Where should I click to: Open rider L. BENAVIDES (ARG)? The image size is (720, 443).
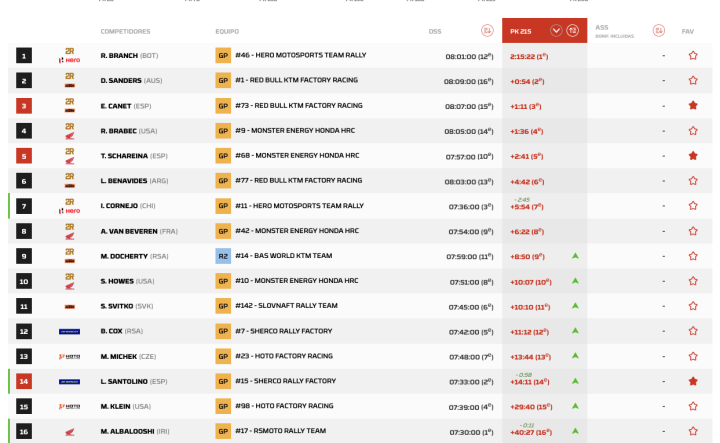point(134,181)
